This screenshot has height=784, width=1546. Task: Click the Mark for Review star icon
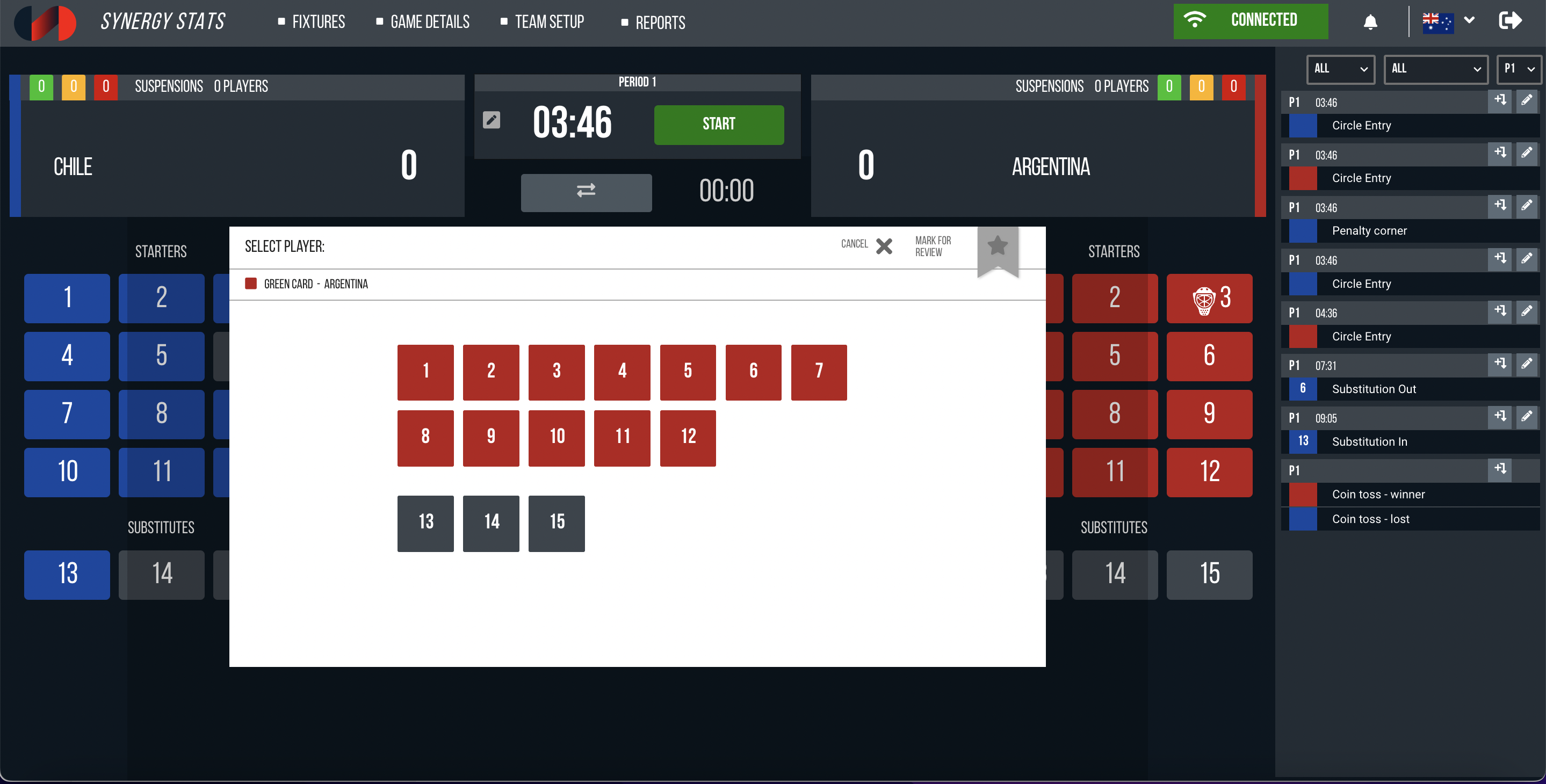pyautogui.click(x=999, y=247)
